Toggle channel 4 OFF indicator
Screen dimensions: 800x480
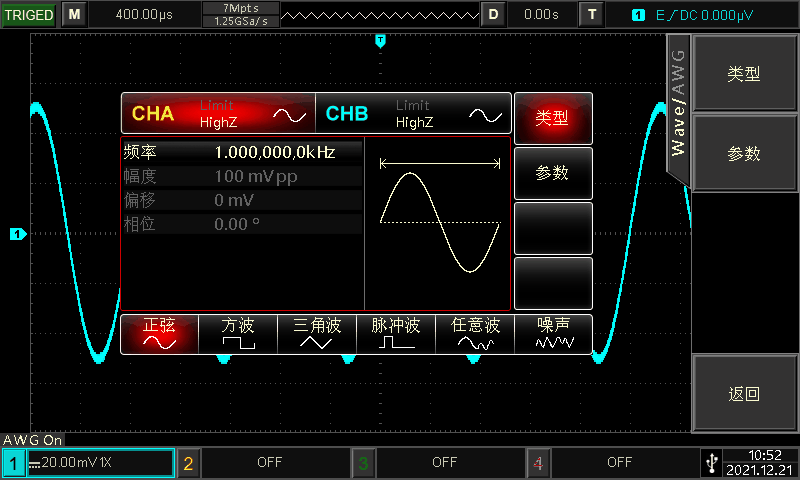click(618, 462)
